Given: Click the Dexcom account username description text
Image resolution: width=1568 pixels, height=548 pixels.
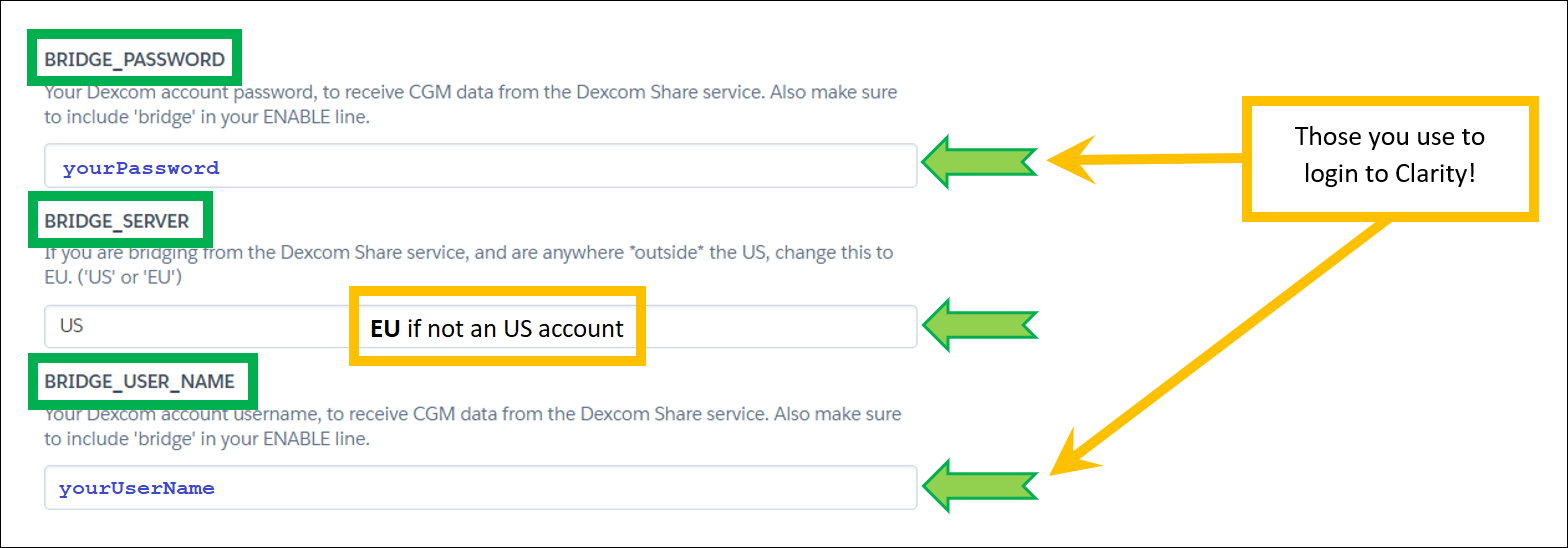Looking at the screenshot, I should (473, 425).
